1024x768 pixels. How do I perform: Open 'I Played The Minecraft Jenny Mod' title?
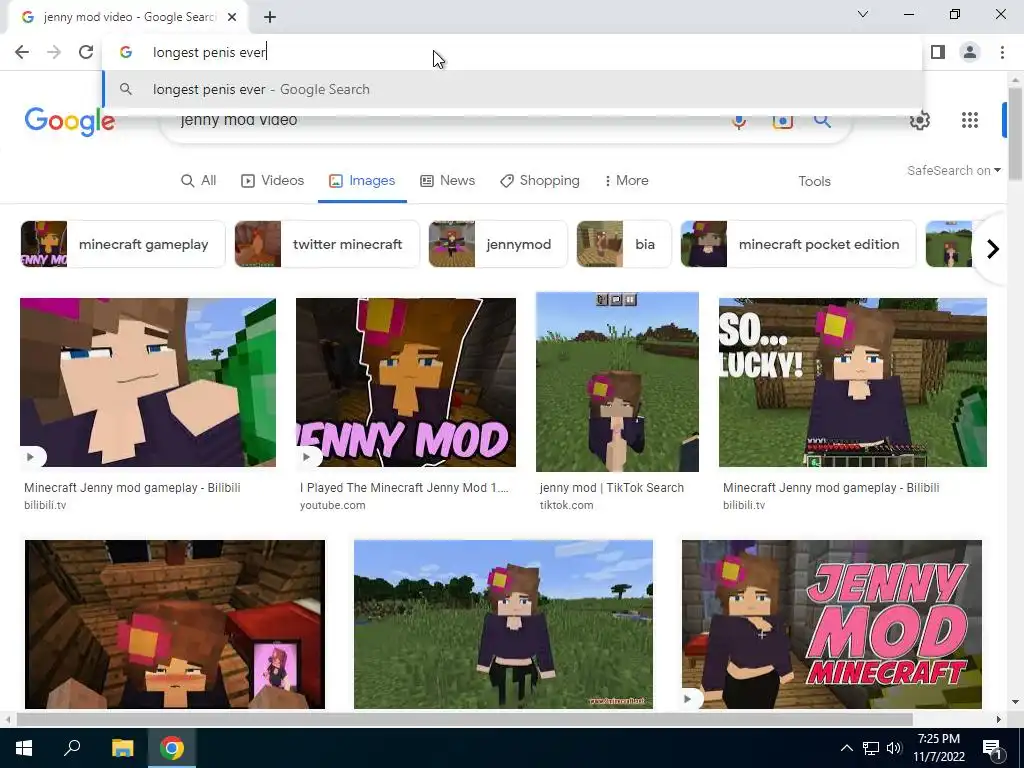click(x=404, y=488)
